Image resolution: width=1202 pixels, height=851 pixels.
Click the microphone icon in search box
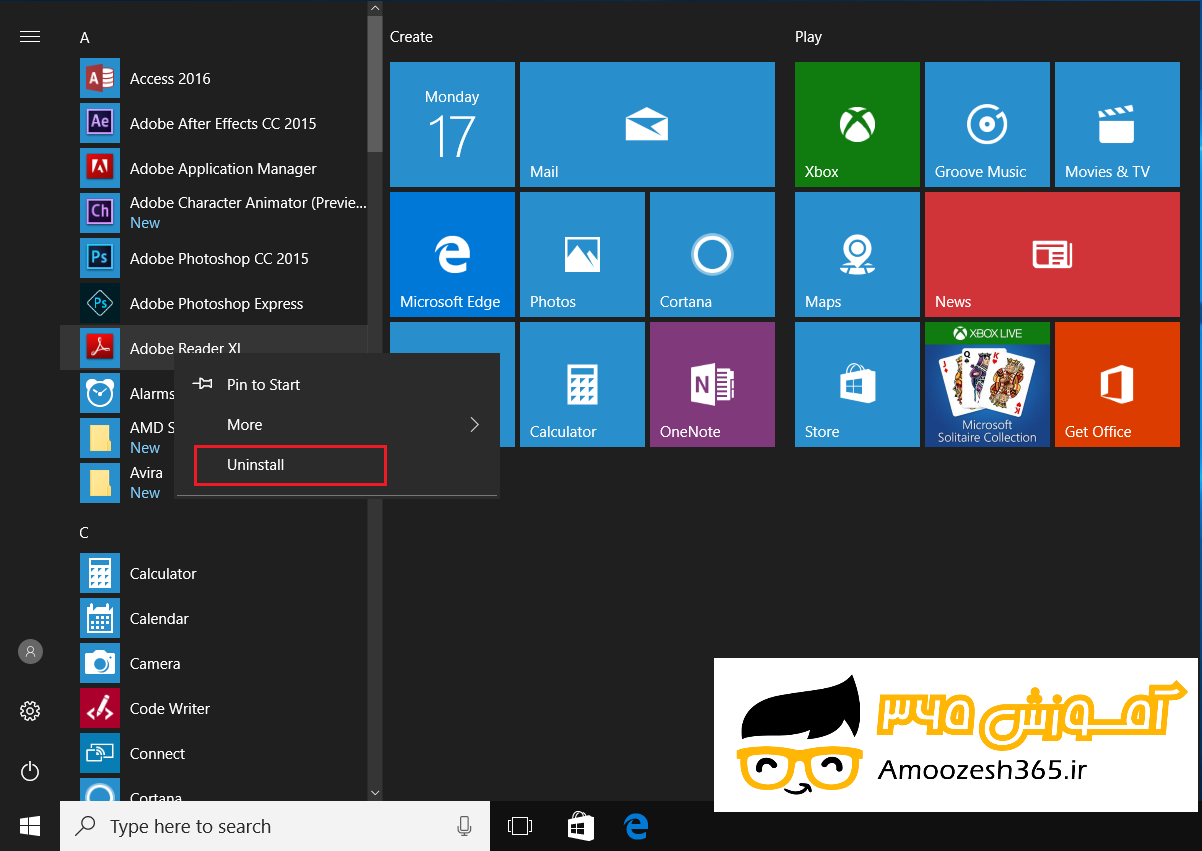click(x=464, y=826)
